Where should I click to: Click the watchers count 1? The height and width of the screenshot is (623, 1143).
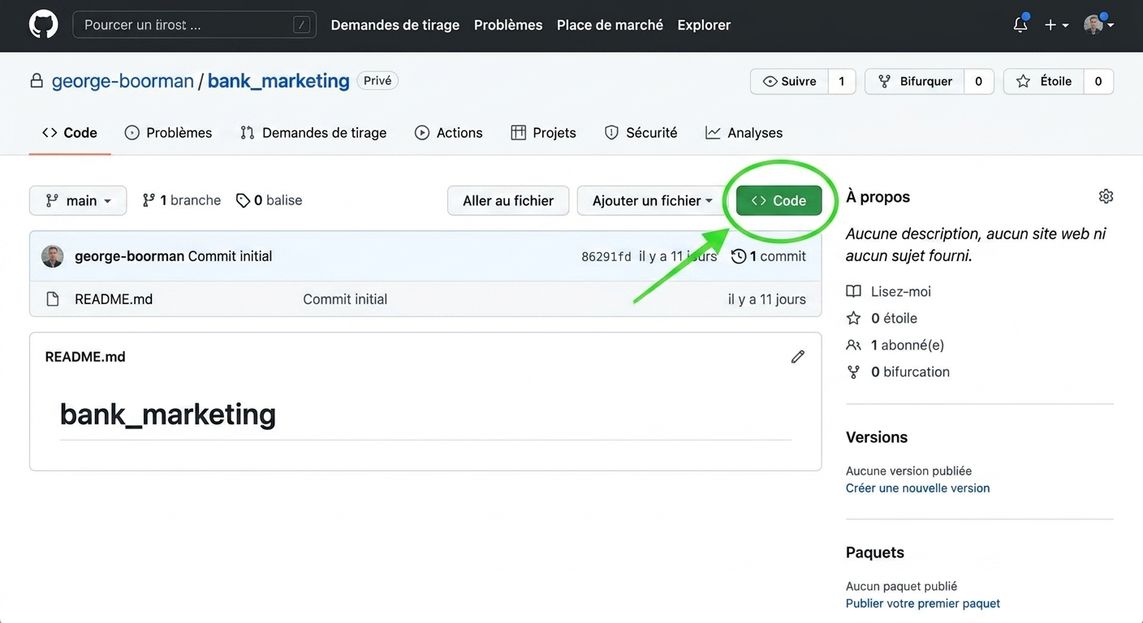pos(841,82)
